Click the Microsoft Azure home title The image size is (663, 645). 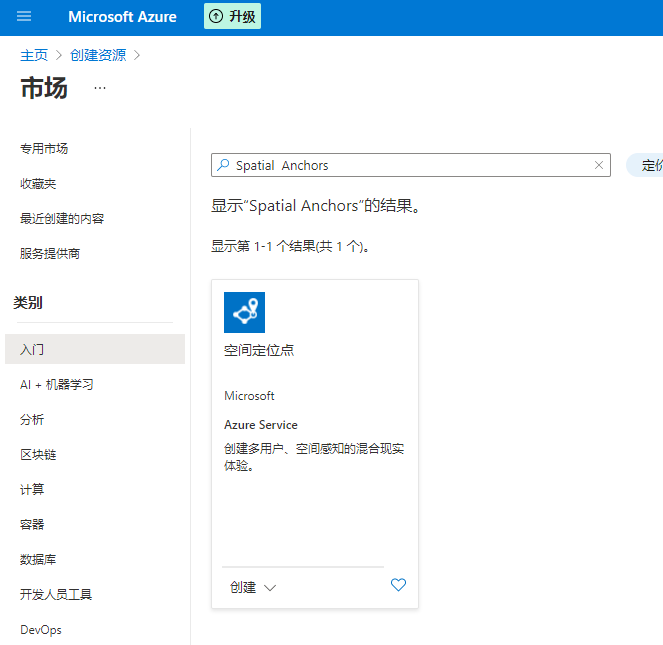(x=122, y=16)
